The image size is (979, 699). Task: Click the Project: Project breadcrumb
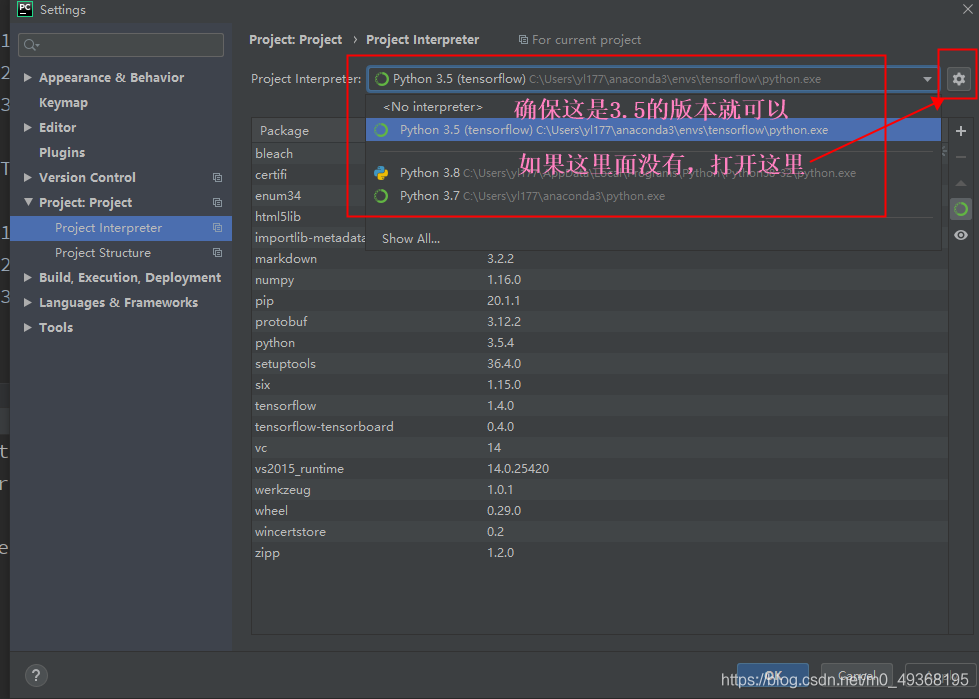[x=295, y=40]
